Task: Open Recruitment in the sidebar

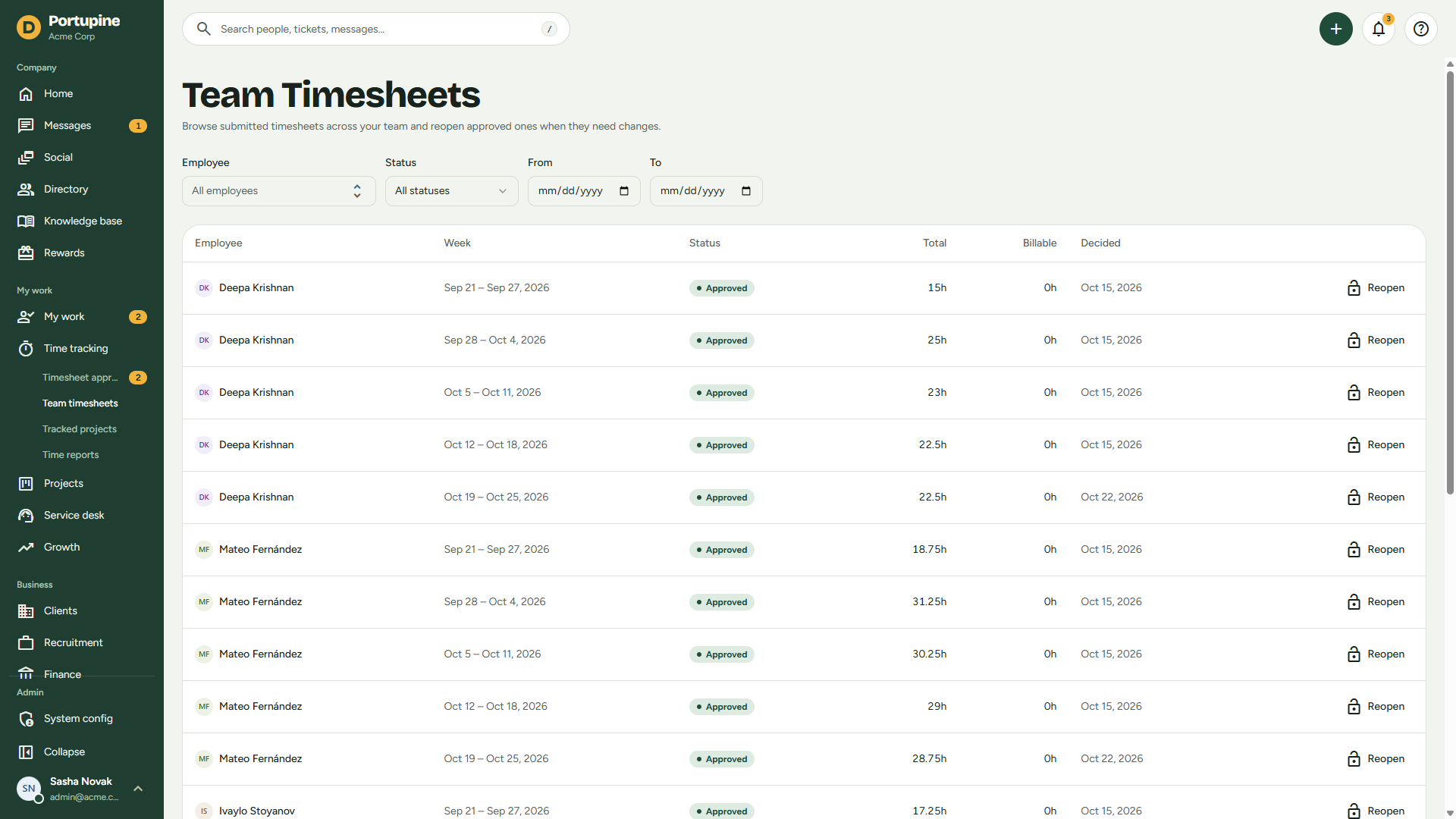Action: point(82,643)
